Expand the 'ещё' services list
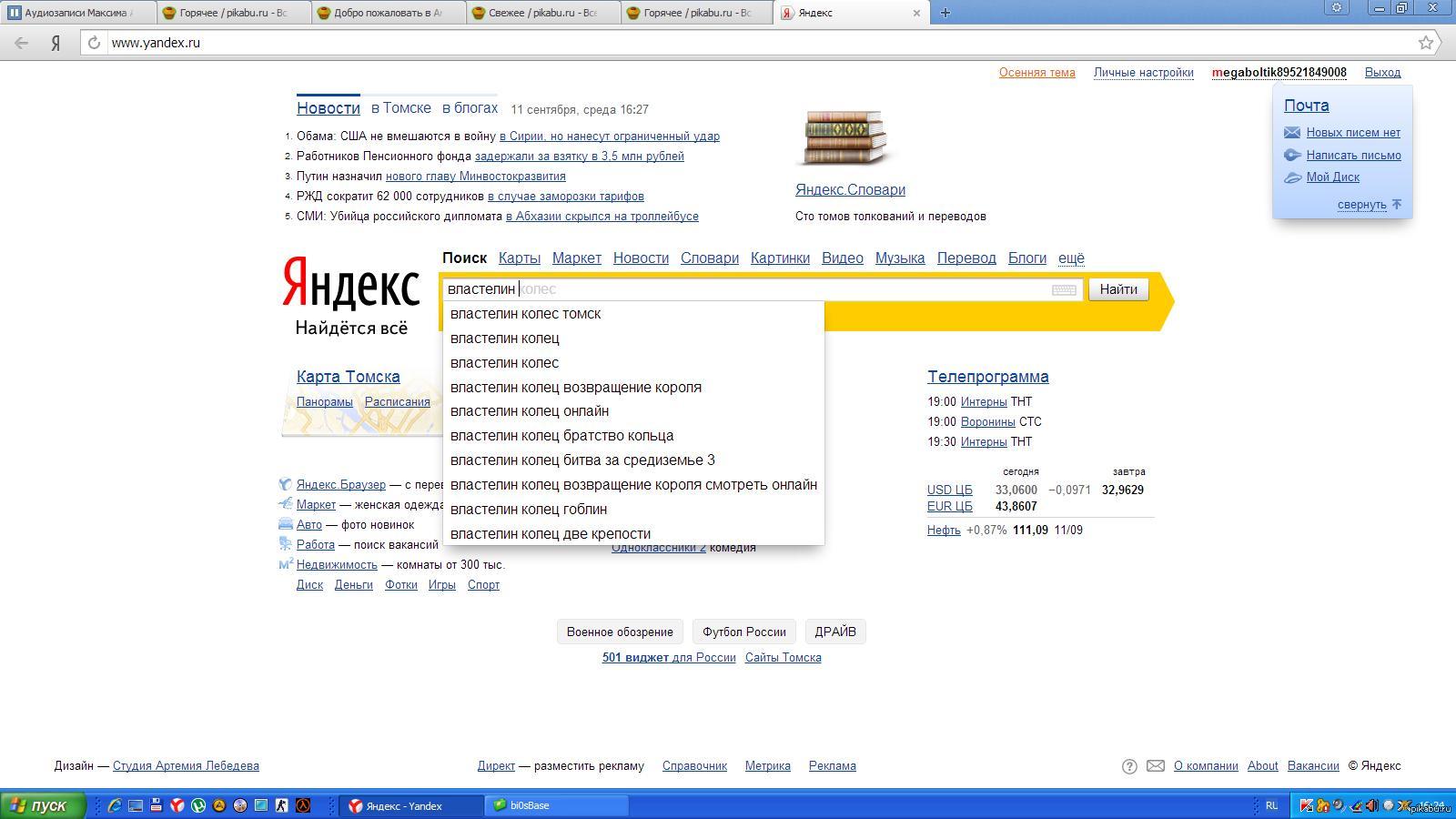 pyautogui.click(x=1071, y=258)
